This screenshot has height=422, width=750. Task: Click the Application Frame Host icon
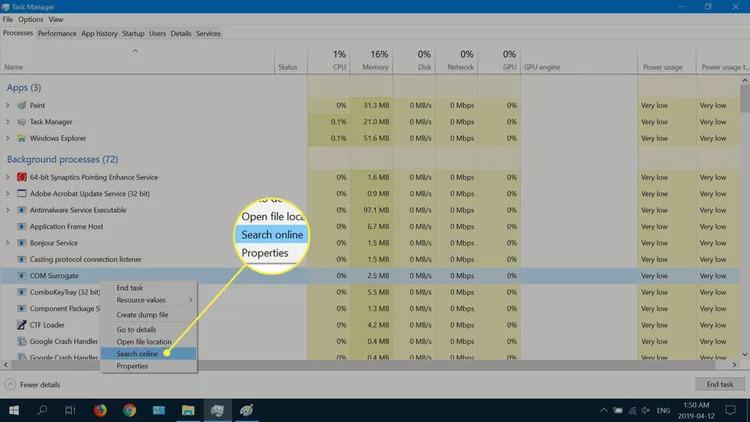[x=22, y=226]
